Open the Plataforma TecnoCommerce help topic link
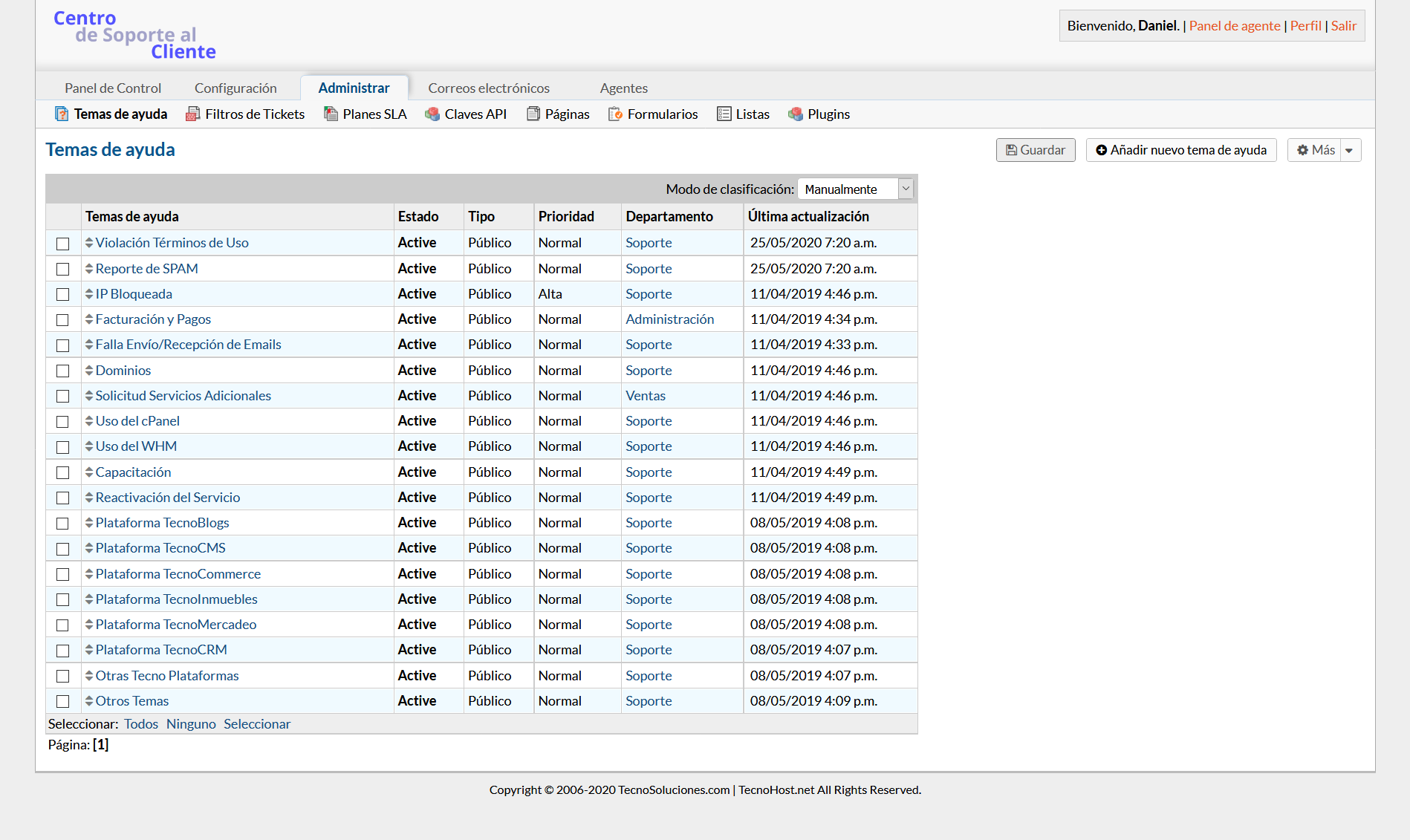Screen dimensions: 1410x840 tap(178, 574)
